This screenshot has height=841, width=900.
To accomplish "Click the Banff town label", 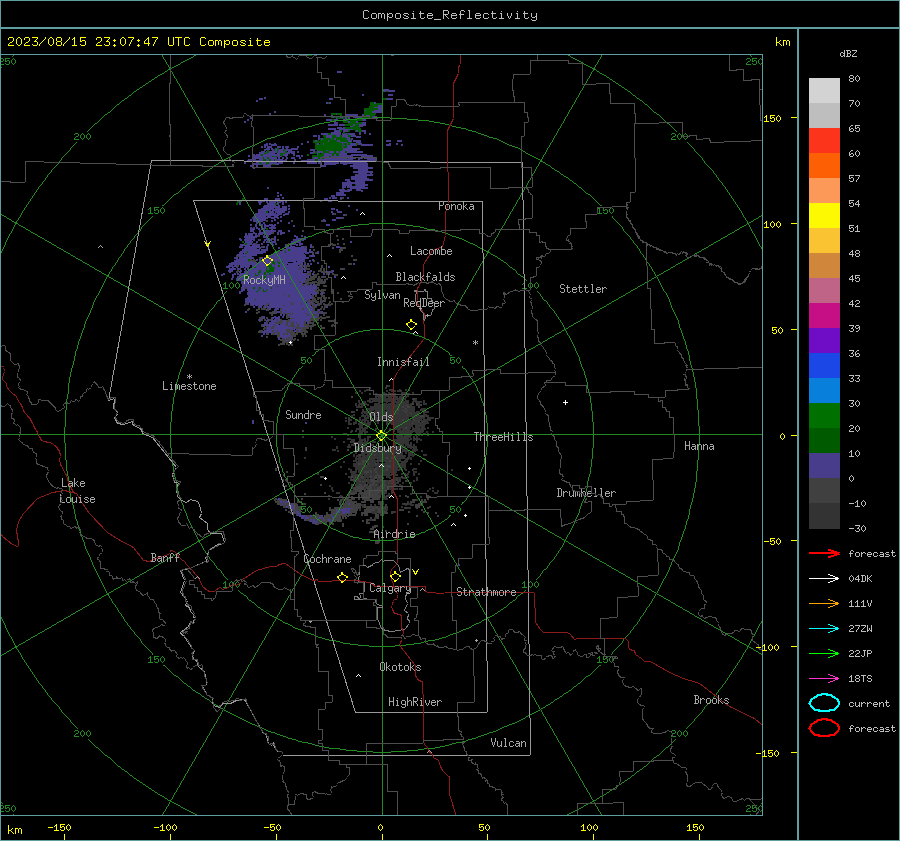I will coord(165,558).
